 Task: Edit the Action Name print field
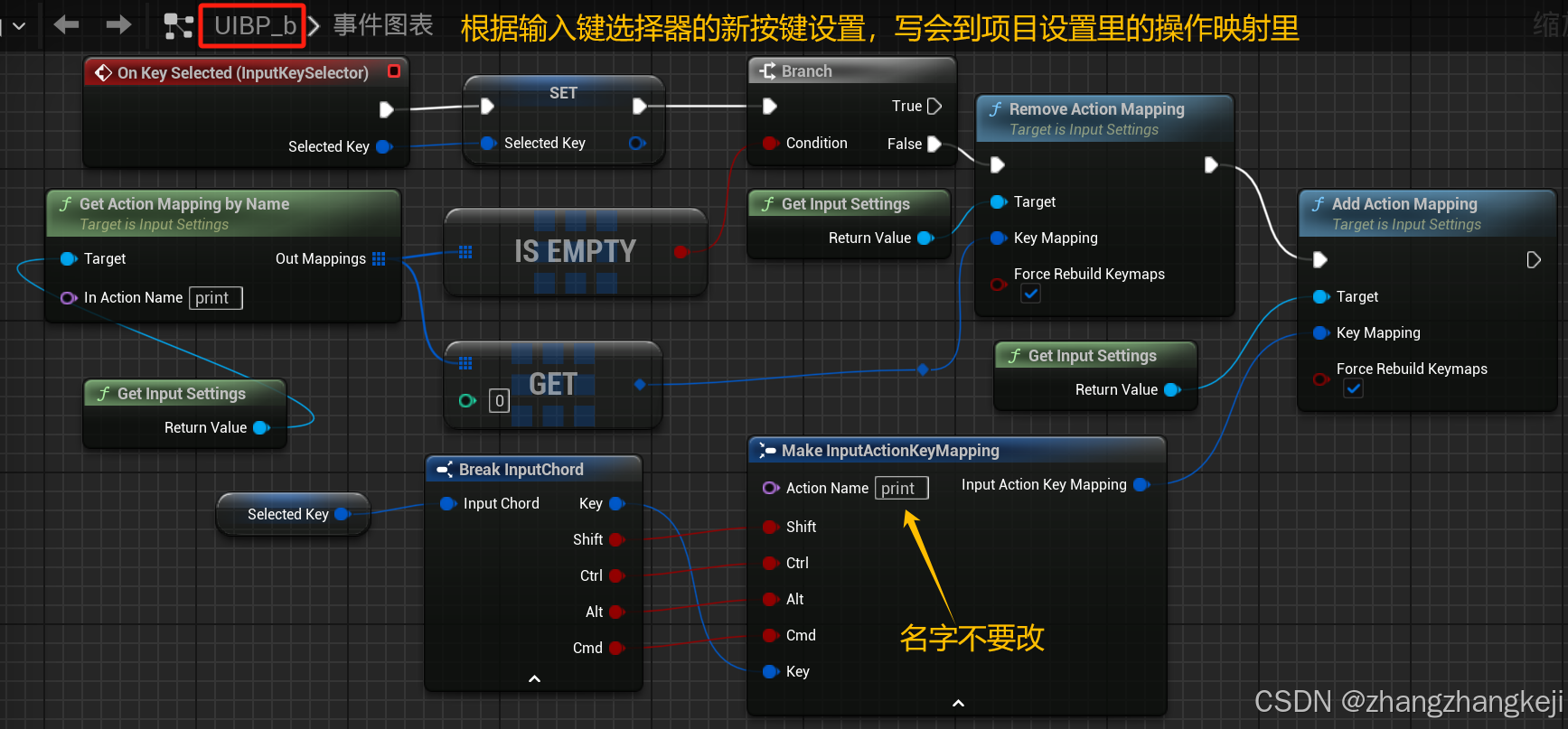click(x=901, y=488)
